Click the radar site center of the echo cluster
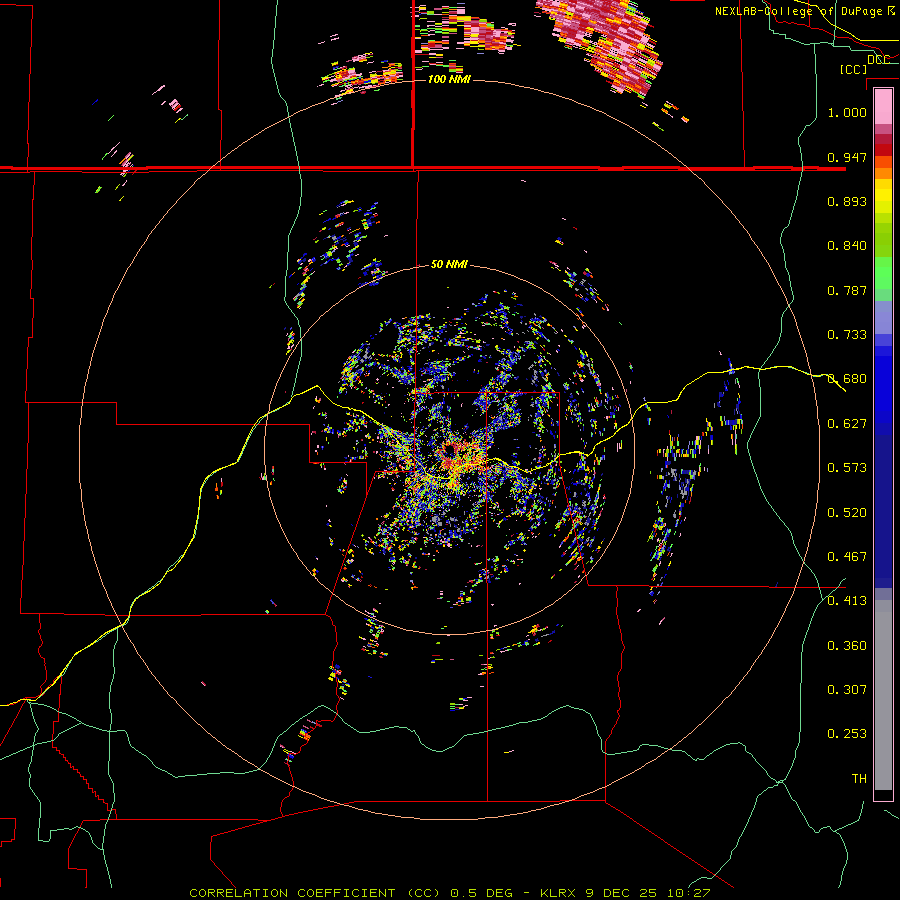The height and width of the screenshot is (900, 900). 449,449
